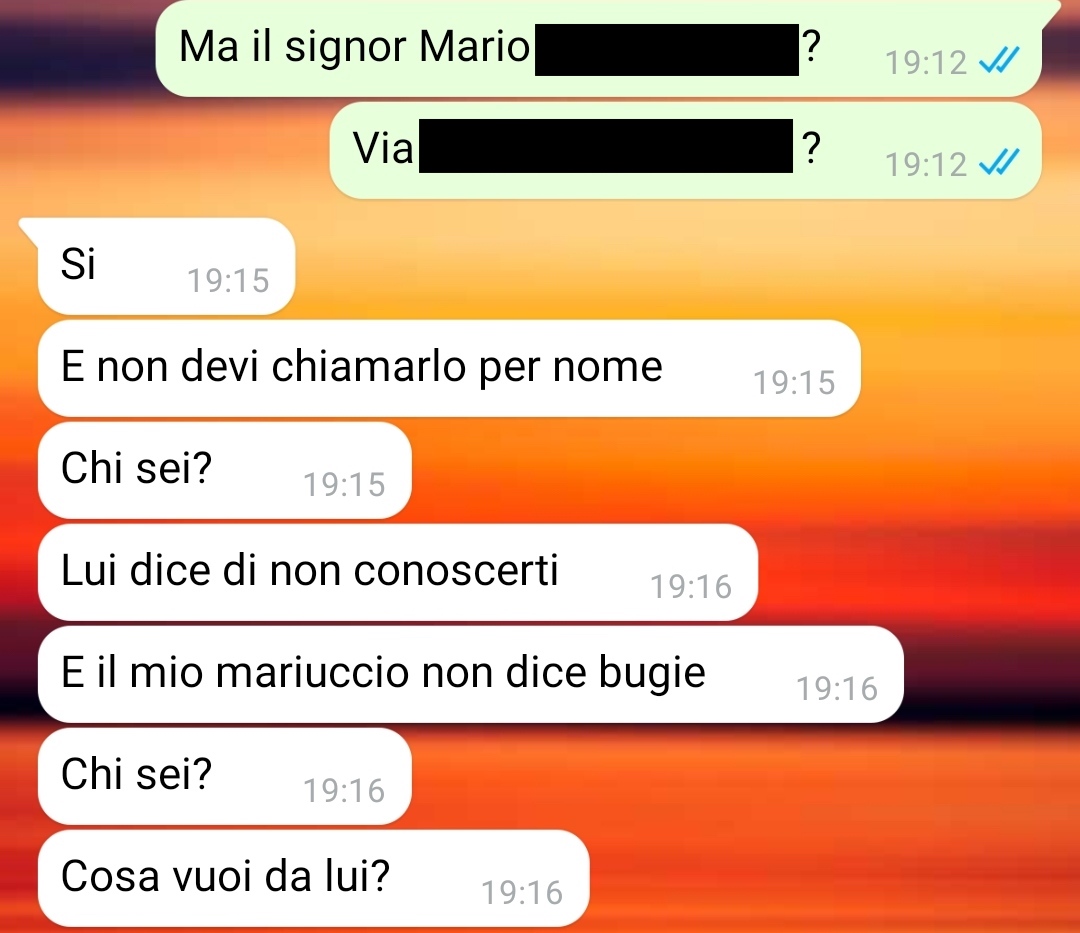
Task: Tap the blacked-out address after 'Via'
Action: 606,146
